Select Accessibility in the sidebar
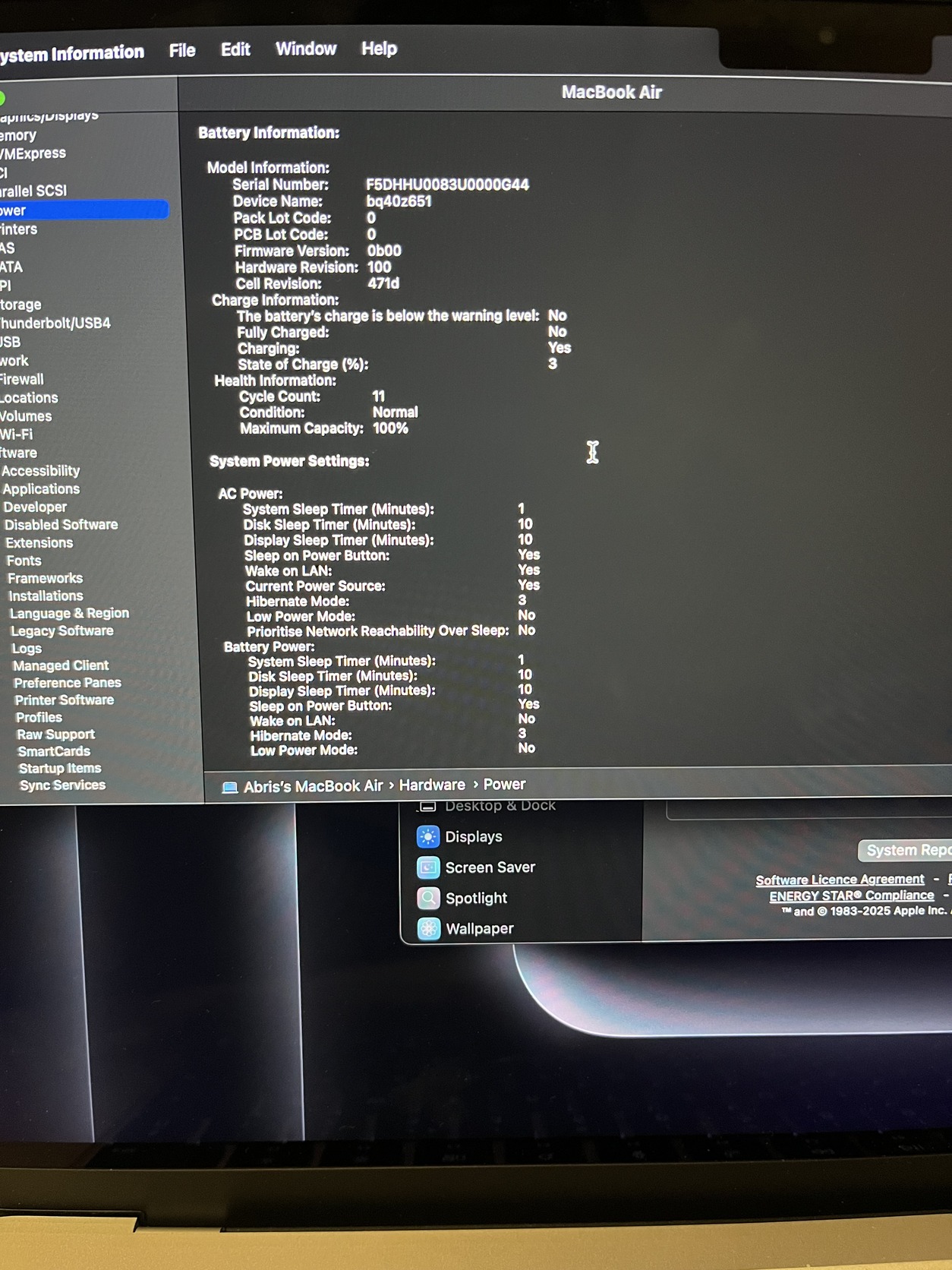The width and height of the screenshot is (952, 1270). 41,471
